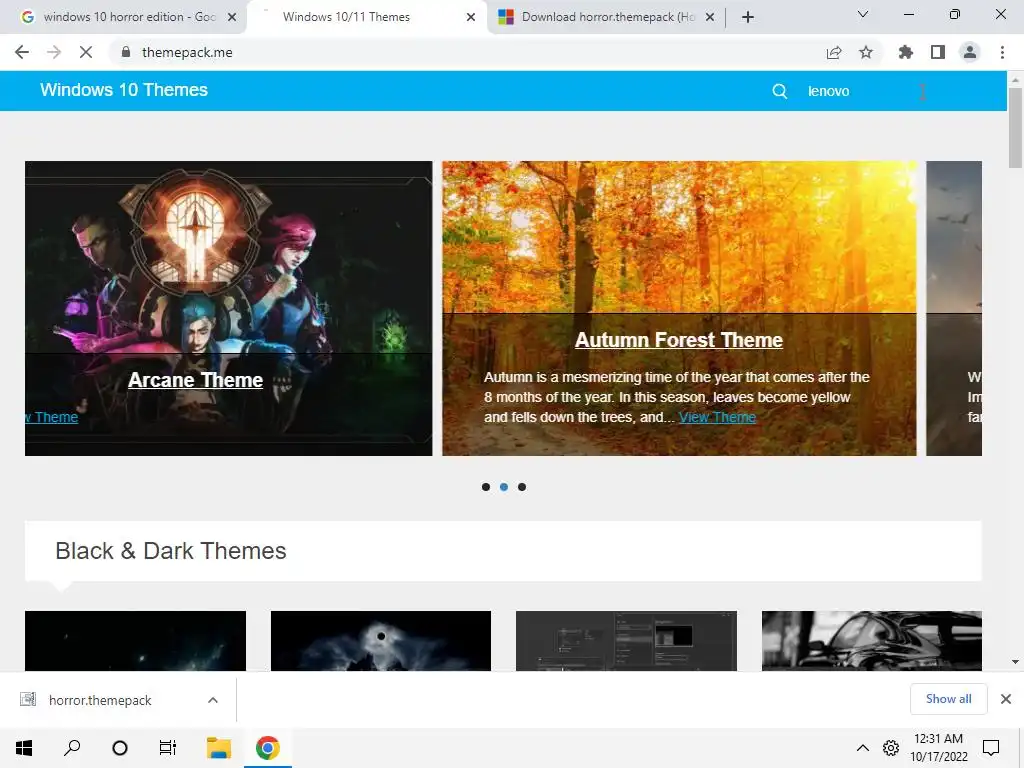1024x768 pixels.
Task: Bookmark this page with the star
Action: pos(866,52)
